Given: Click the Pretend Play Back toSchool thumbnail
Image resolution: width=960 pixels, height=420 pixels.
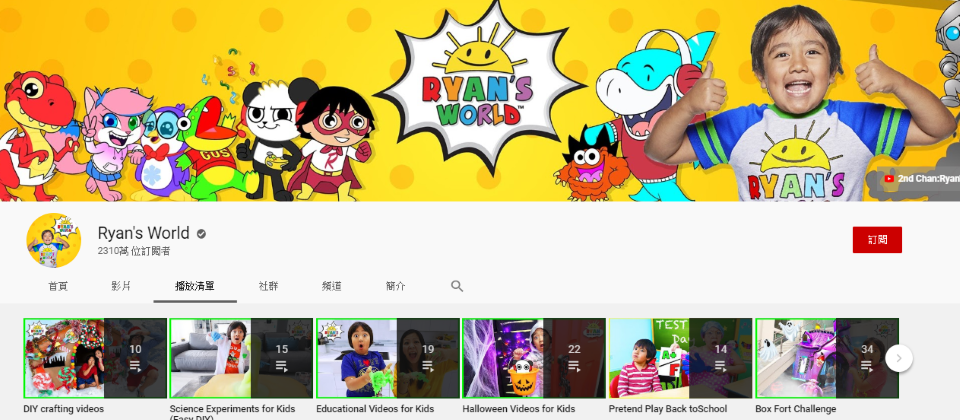Looking at the screenshot, I should pos(680,358).
